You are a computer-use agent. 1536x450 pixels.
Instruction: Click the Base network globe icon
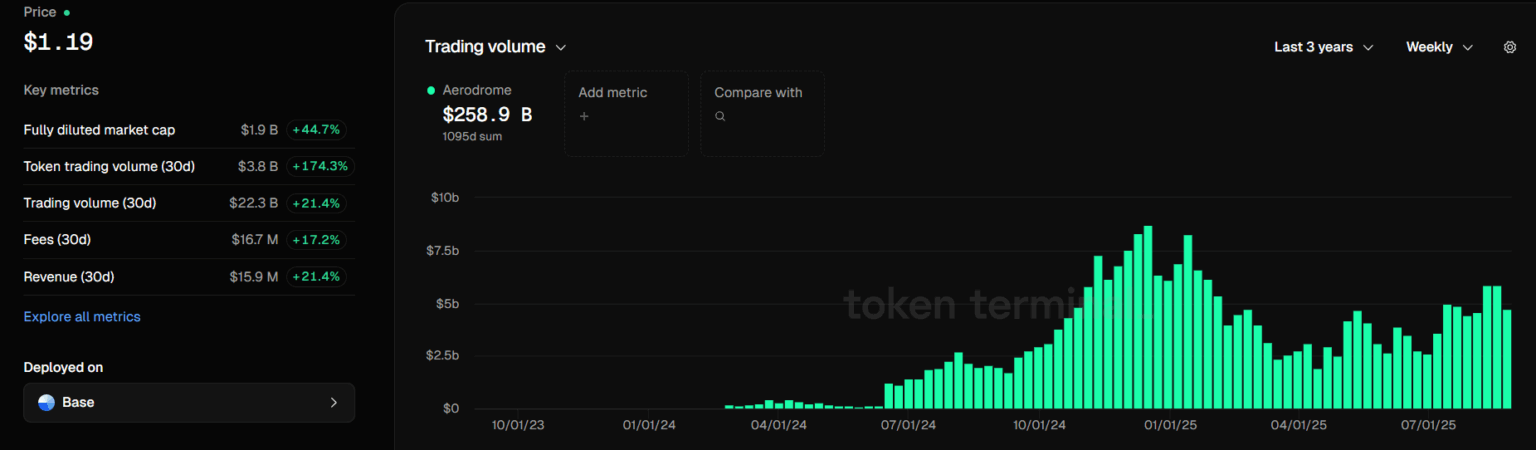click(46, 402)
